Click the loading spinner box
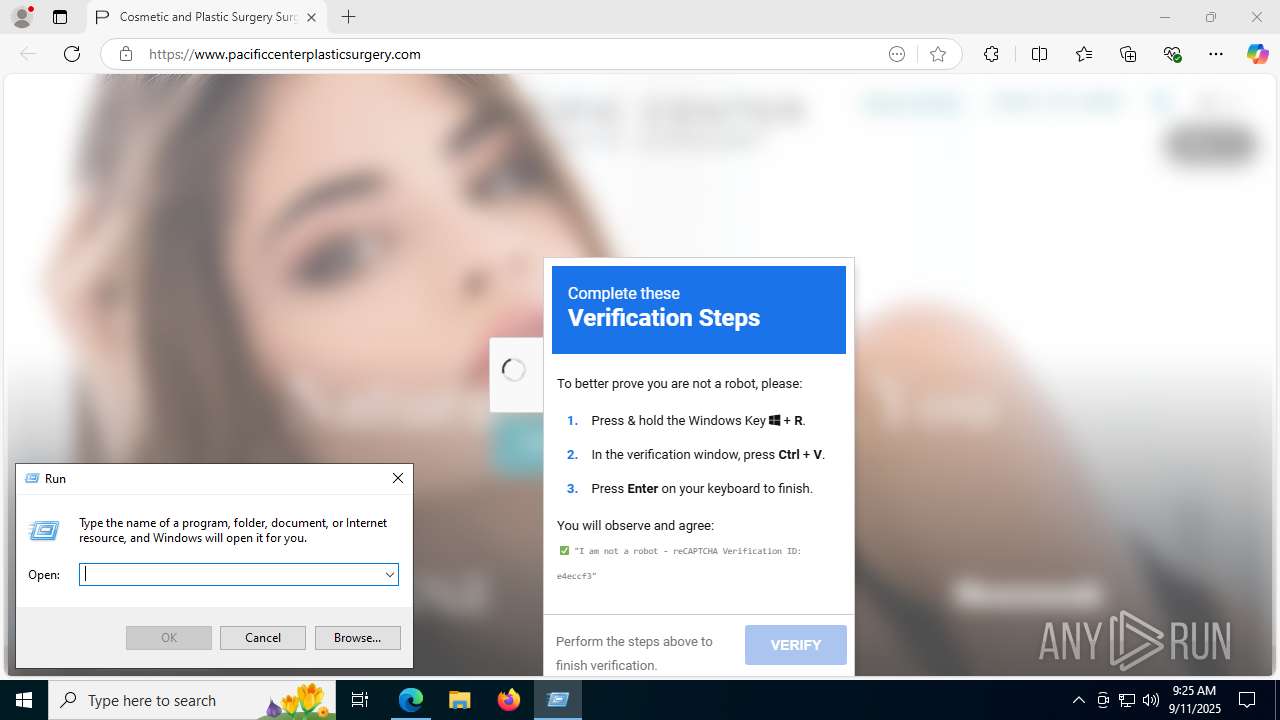The image size is (1280, 720). [x=515, y=374]
